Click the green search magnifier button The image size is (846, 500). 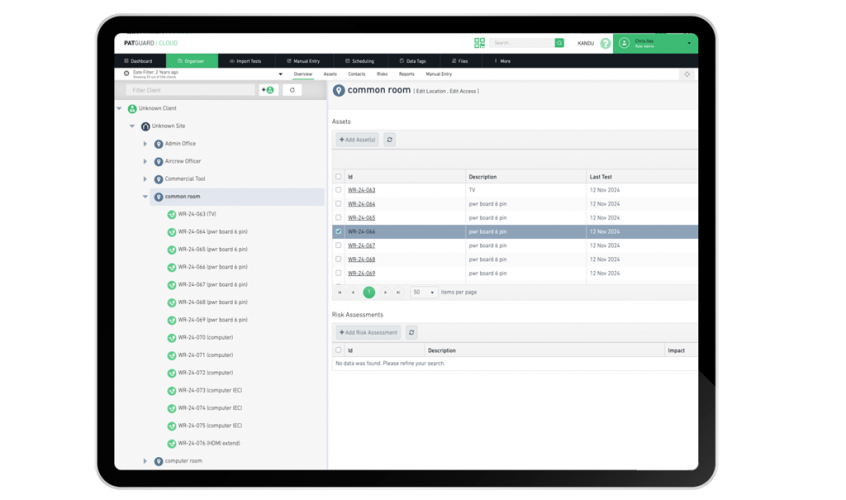(560, 43)
